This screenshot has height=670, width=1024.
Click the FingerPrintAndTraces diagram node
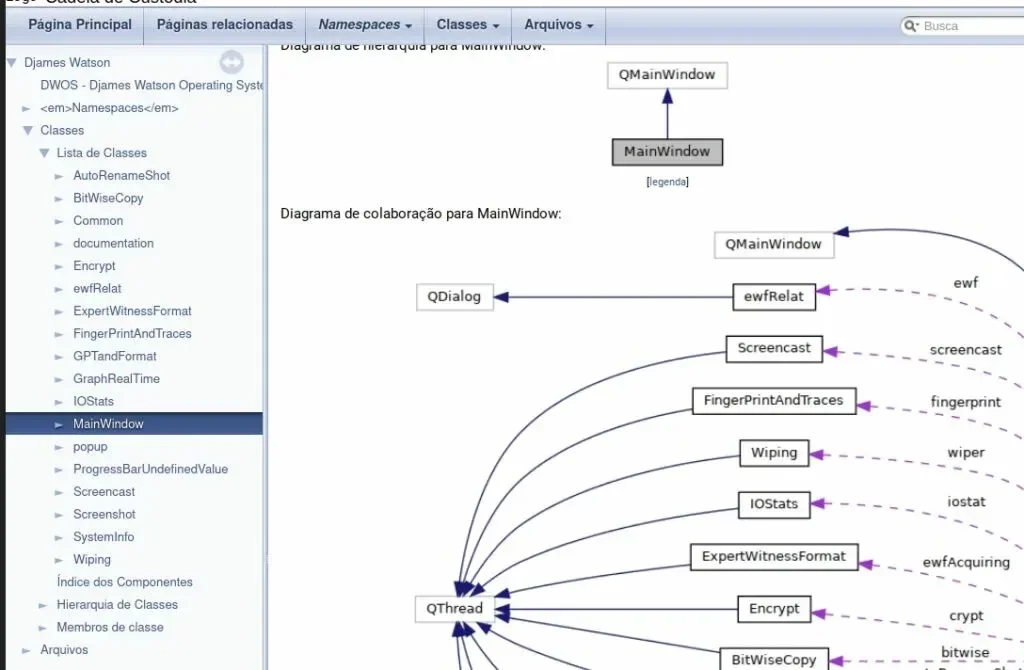(774, 401)
